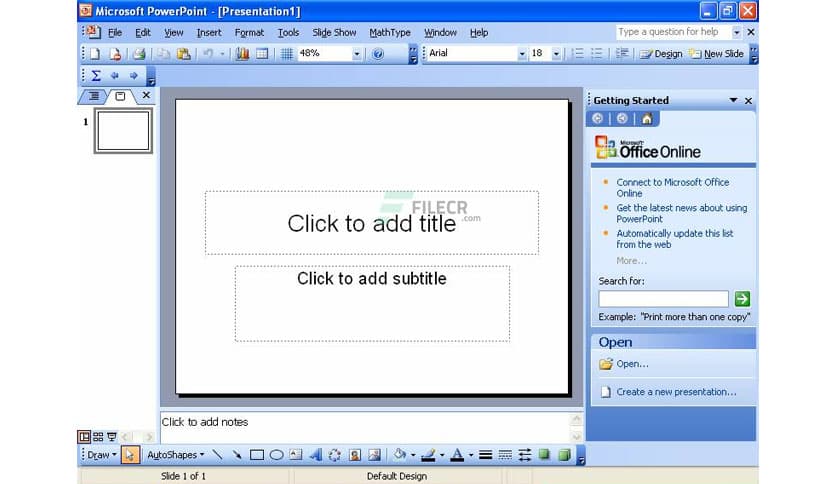Open the font size 18 dropdown

pos(556,54)
